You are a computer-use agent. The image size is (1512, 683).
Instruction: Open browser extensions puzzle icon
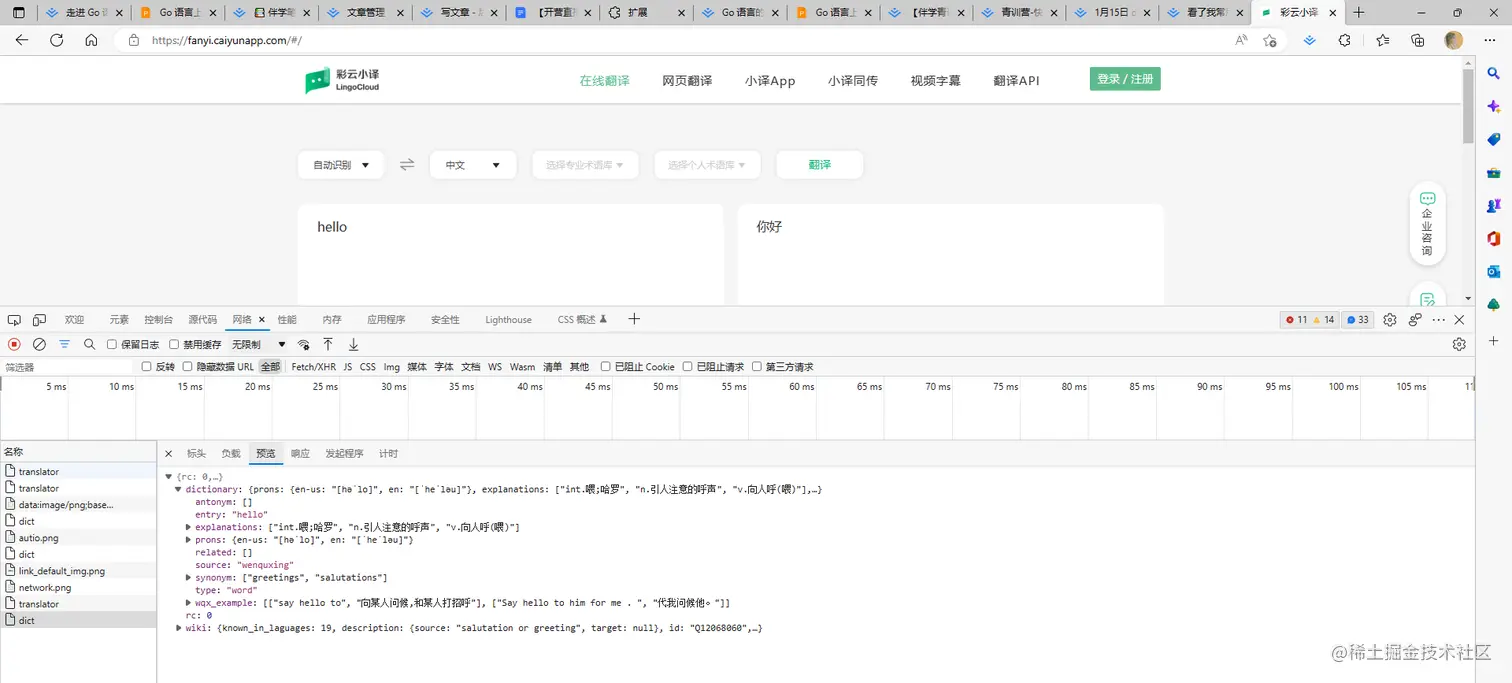pyautogui.click(x=1345, y=40)
